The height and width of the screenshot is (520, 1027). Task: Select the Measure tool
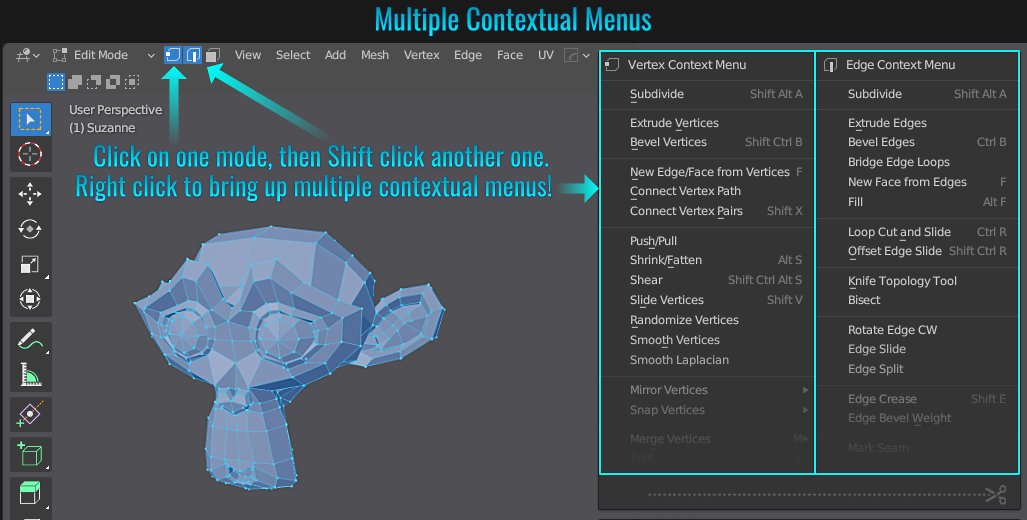click(30, 375)
